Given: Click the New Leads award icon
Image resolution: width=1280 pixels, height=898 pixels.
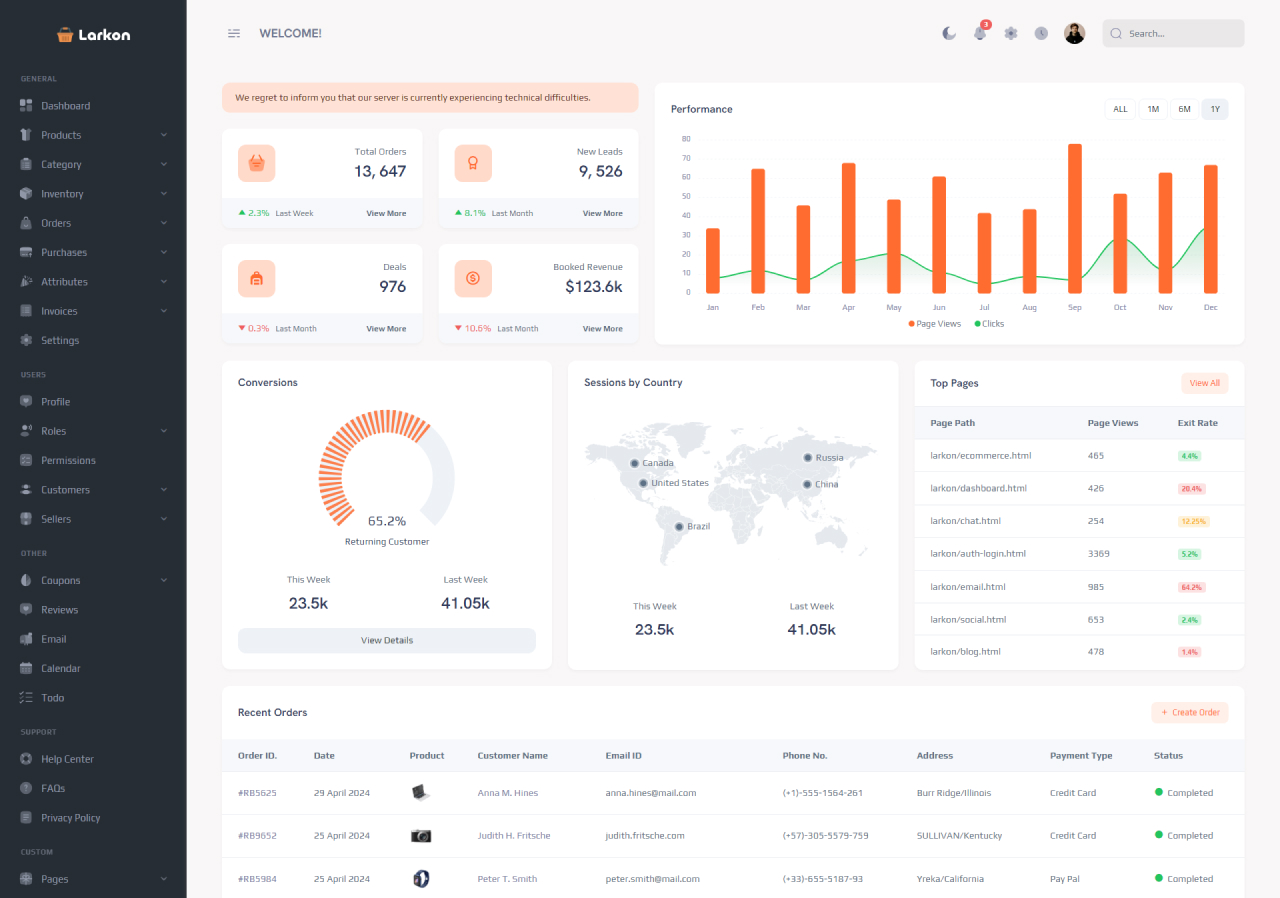Looking at the screenshot, I should 473,163.
